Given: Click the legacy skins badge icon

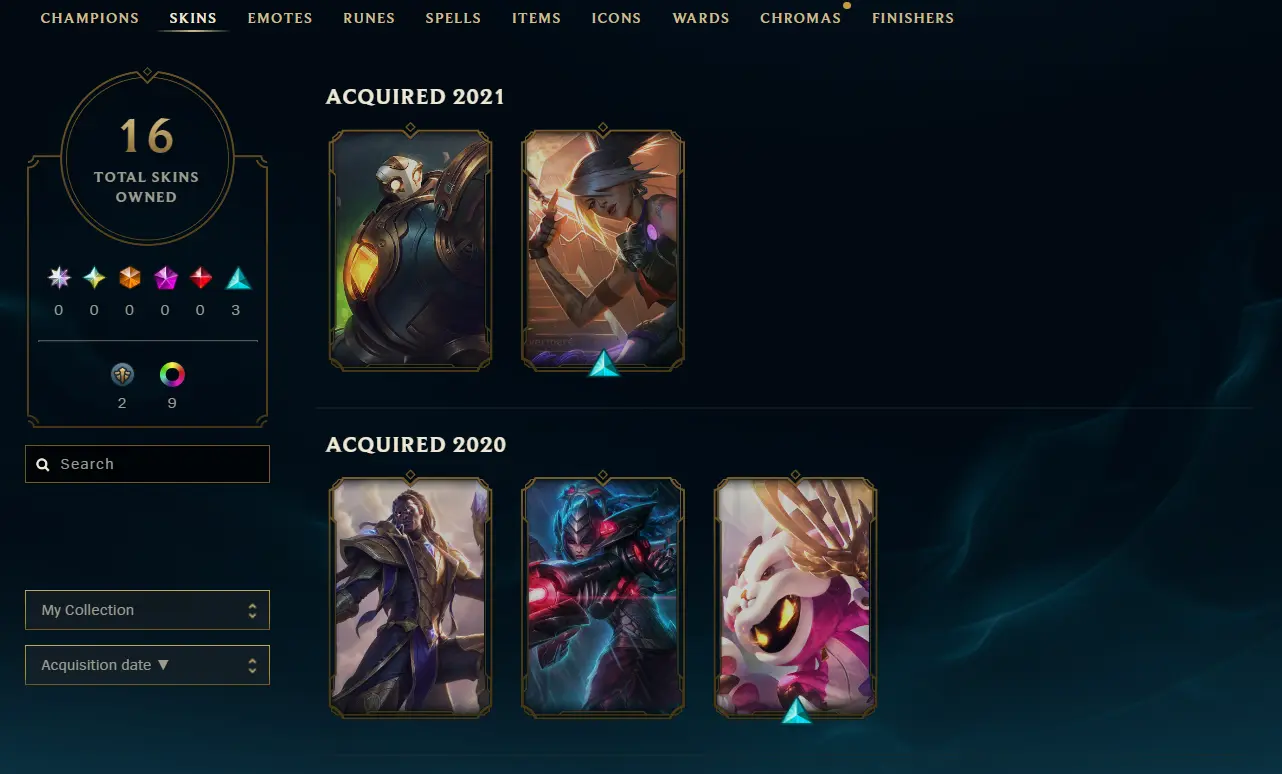Looking at the screenshot, I should point(122,375).
